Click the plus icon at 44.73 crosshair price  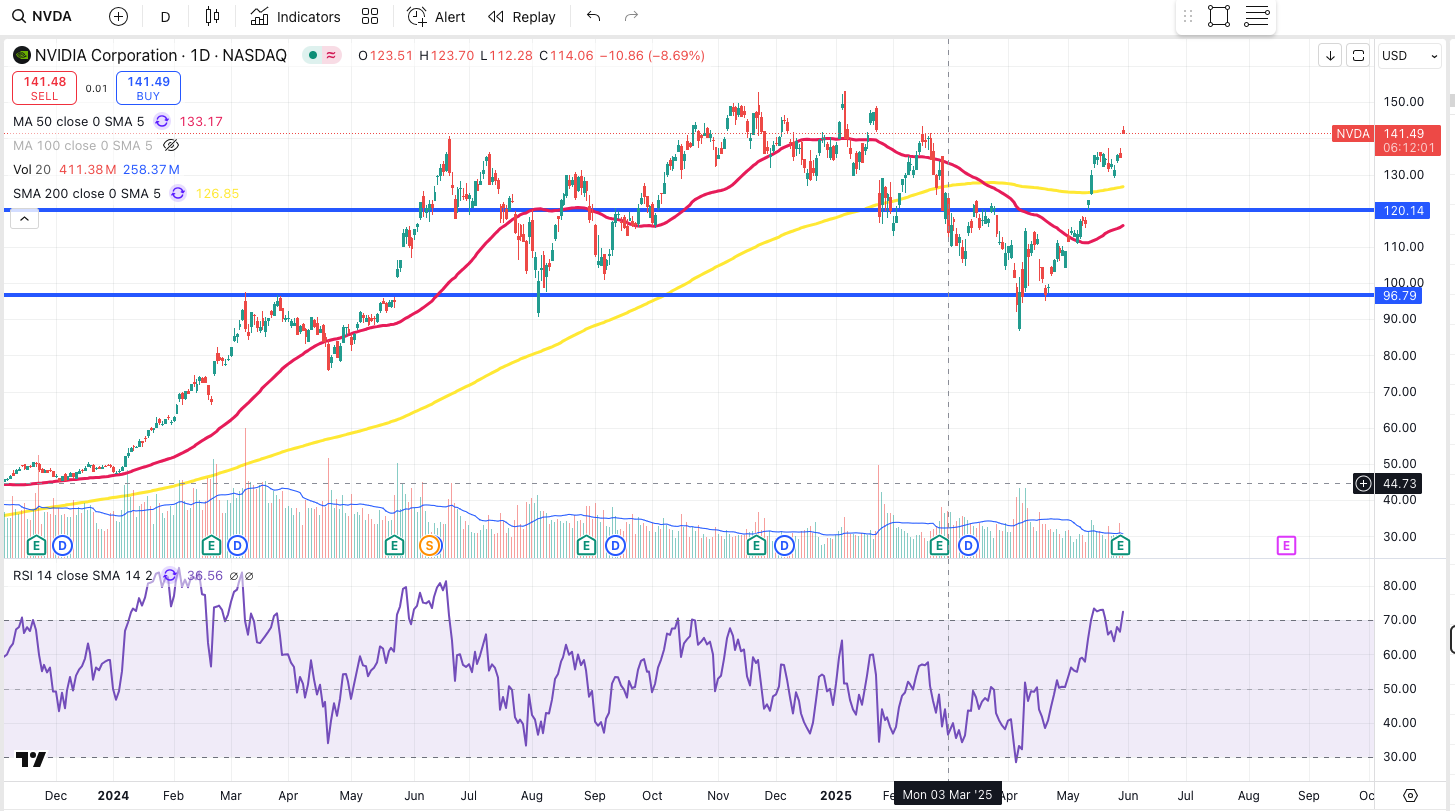[x=1364, y=484]
